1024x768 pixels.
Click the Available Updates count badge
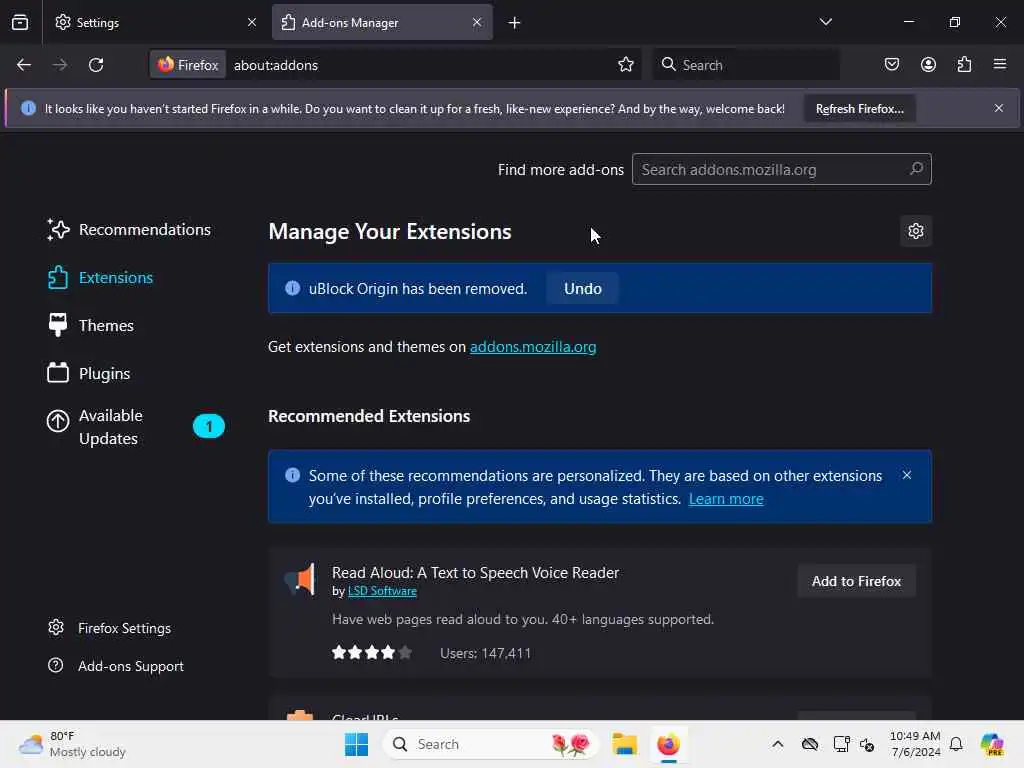click(209, 426)
